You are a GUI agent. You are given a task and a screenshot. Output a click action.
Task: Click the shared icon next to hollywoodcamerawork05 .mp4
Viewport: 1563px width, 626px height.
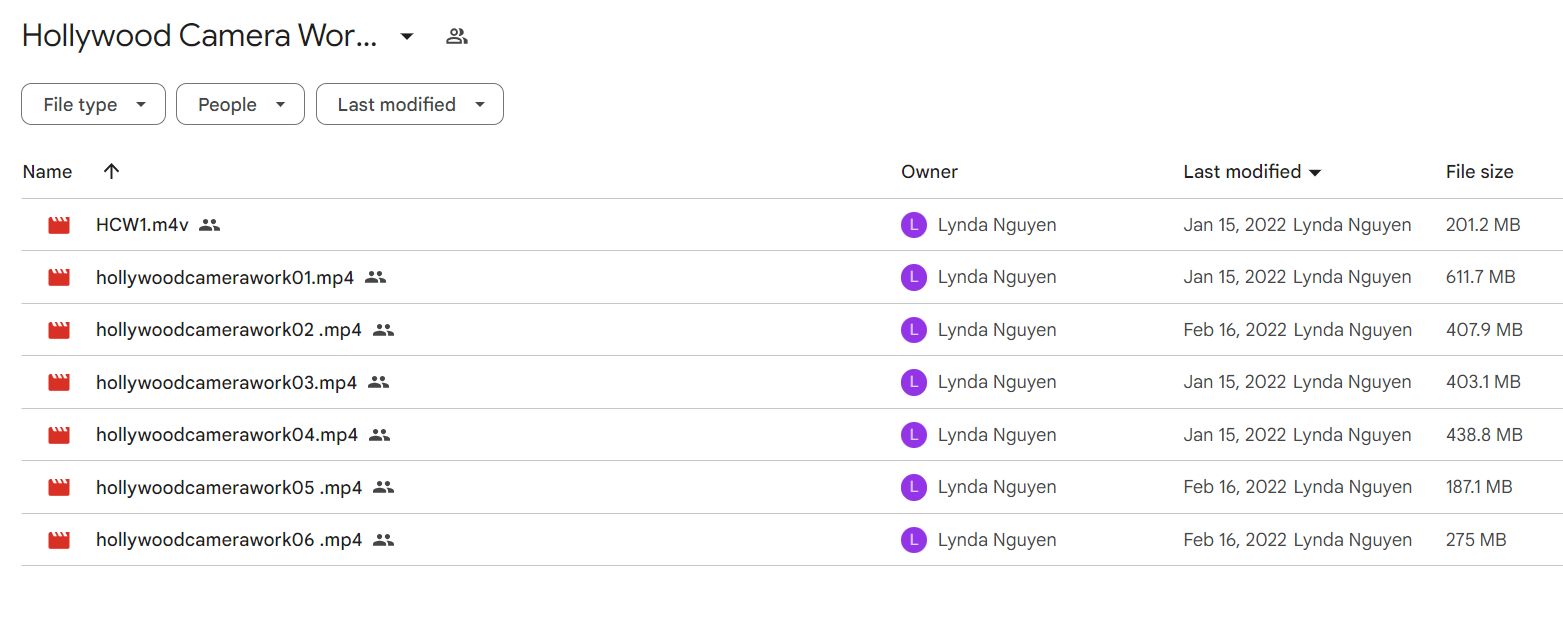coord(383,487)
